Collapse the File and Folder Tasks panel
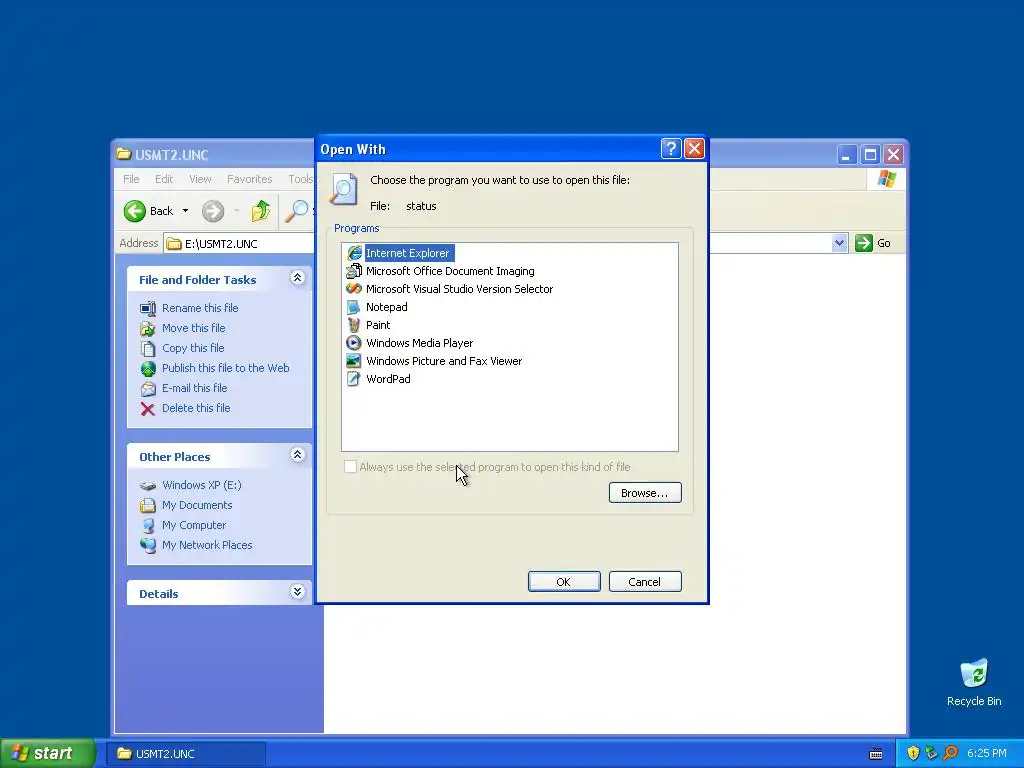This screenshot has height=768, width=1024. click(297, 278)
